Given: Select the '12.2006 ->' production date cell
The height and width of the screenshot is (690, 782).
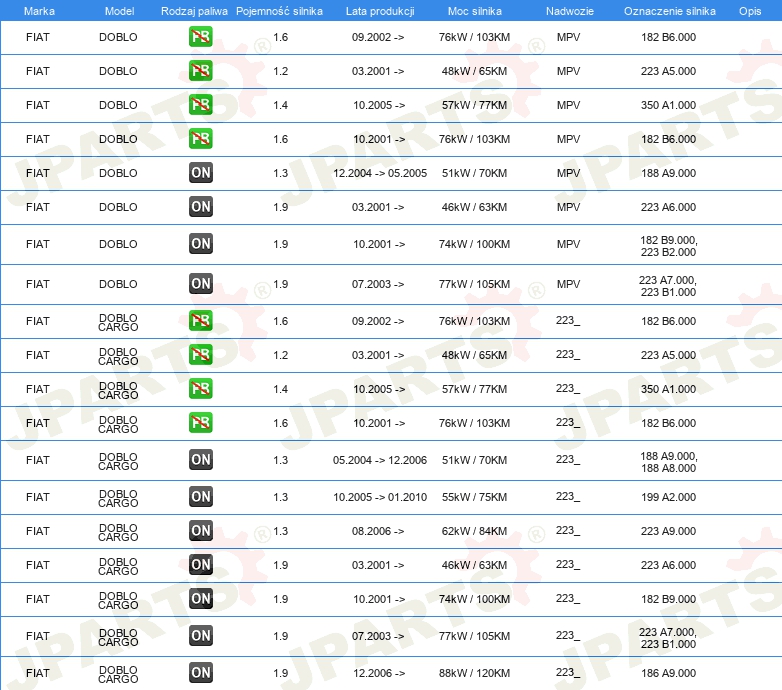Looking at the screenshot, I should tap(379, 673).
